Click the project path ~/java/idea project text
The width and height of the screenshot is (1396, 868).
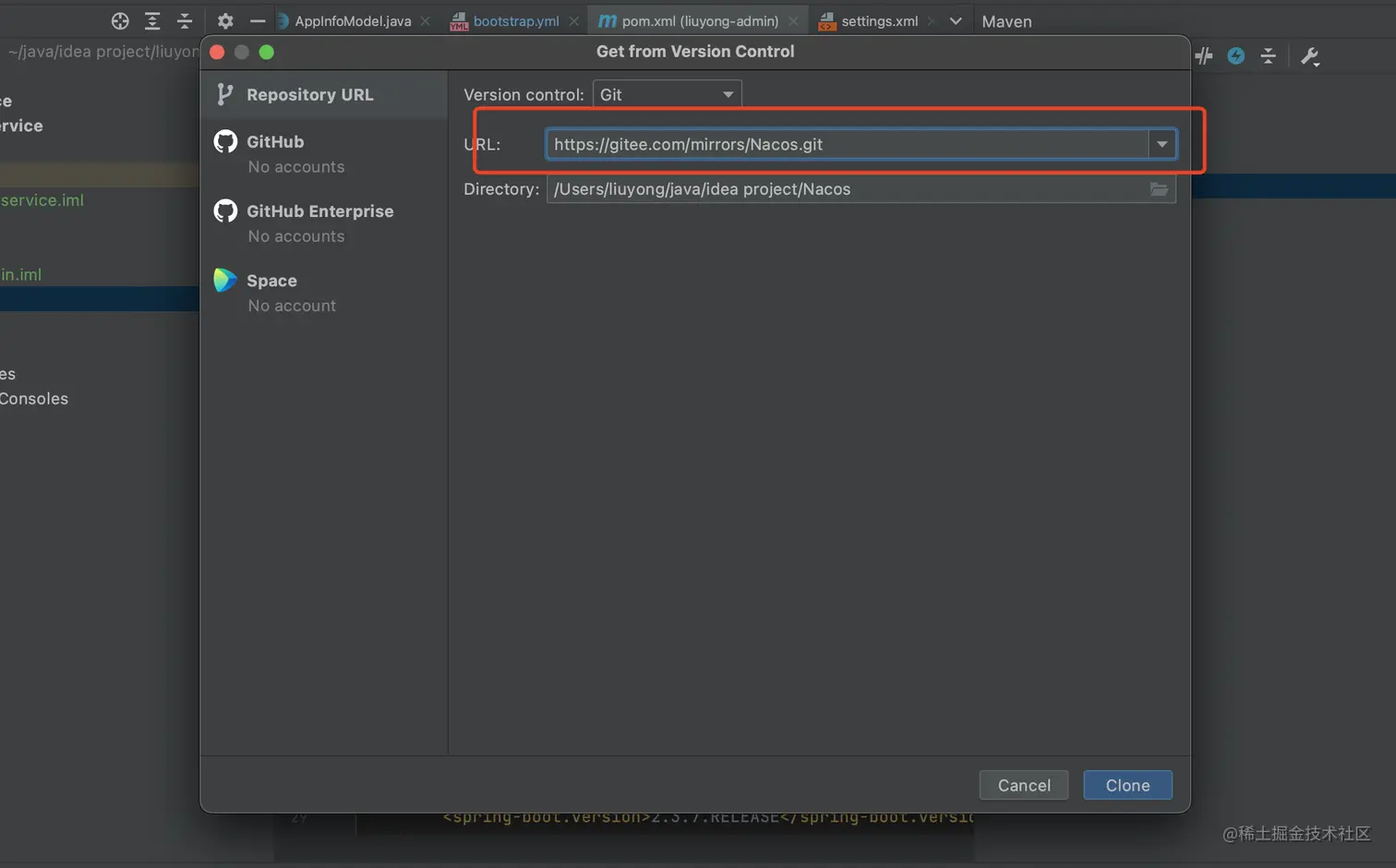[103, 52]
